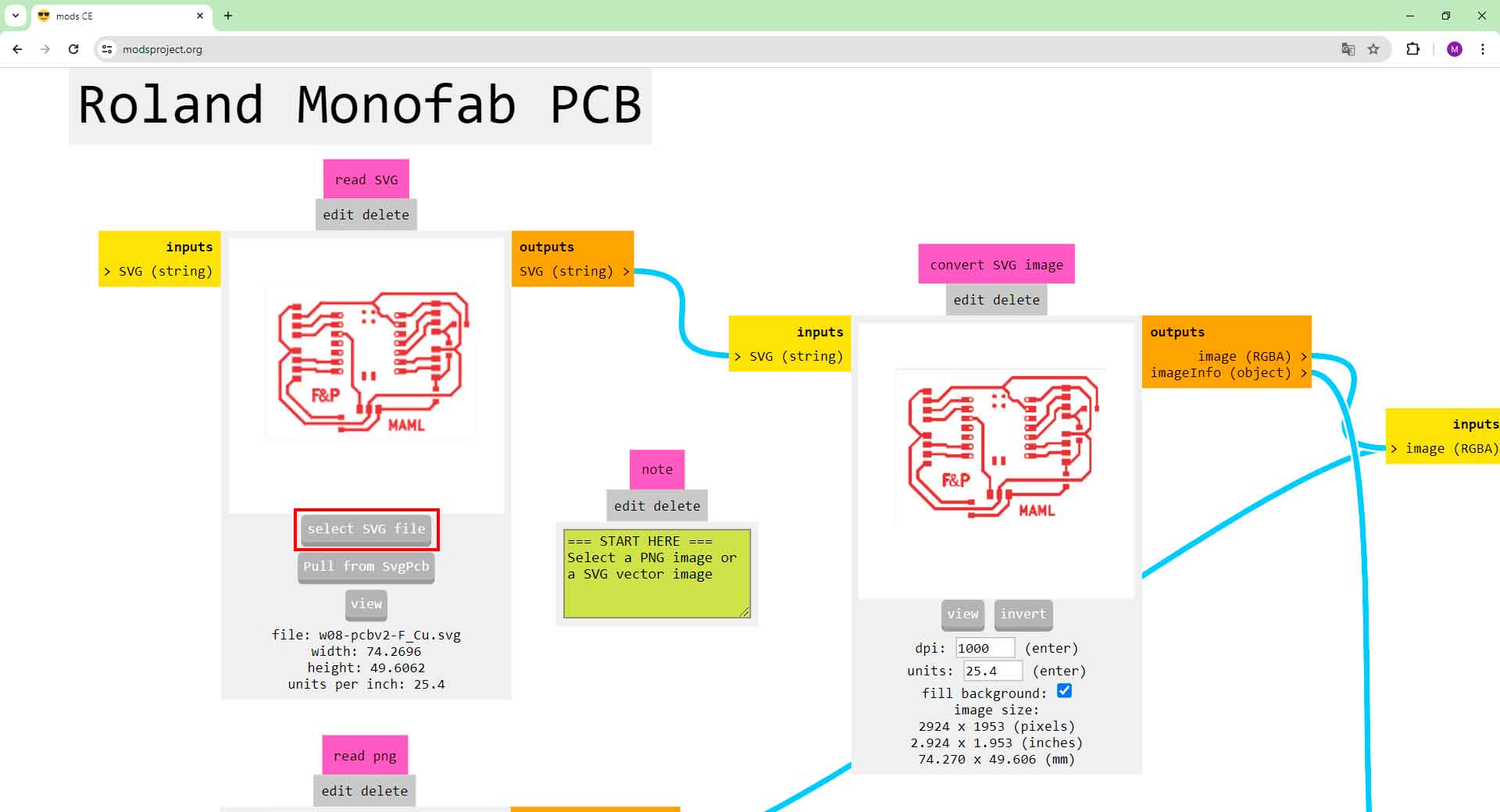
Task: Click file: w08-pcbv2-F_Cu.svg text
Action: (x=366, y=635)
